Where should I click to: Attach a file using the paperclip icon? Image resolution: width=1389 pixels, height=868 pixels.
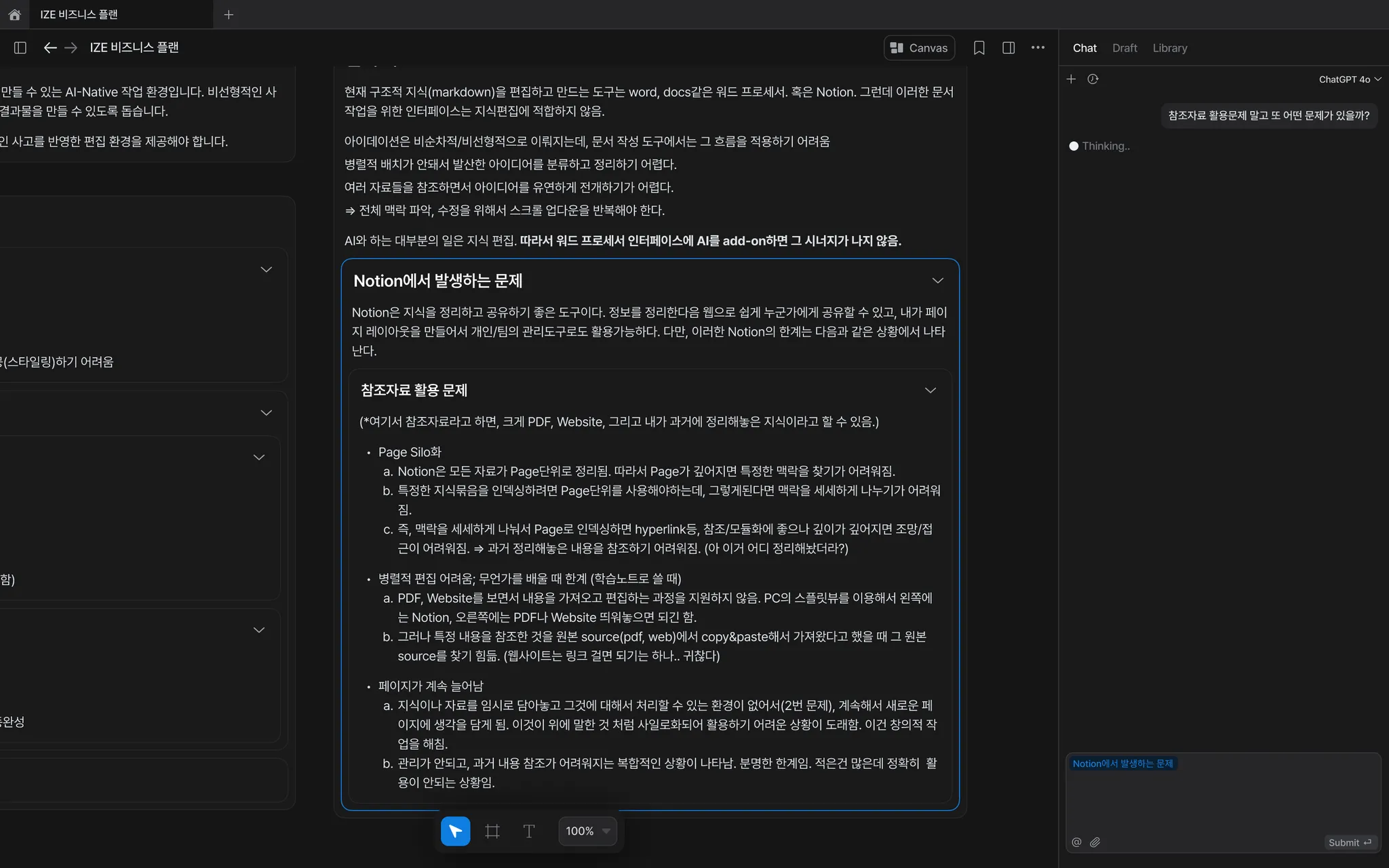[1095, 842]
